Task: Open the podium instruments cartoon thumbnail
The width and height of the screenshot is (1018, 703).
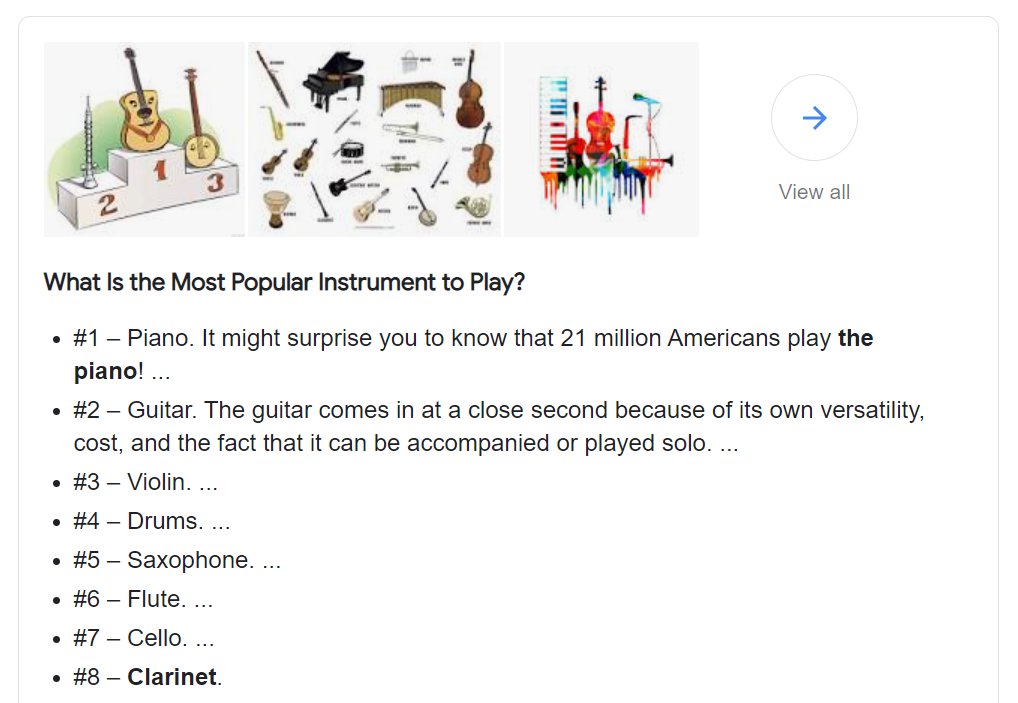Action: pos(144,139)
